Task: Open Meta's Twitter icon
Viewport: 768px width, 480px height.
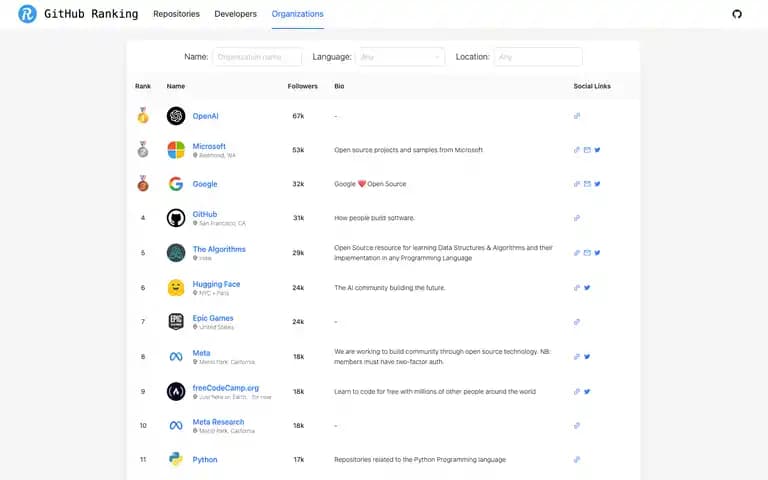Action: click(587, 357)
